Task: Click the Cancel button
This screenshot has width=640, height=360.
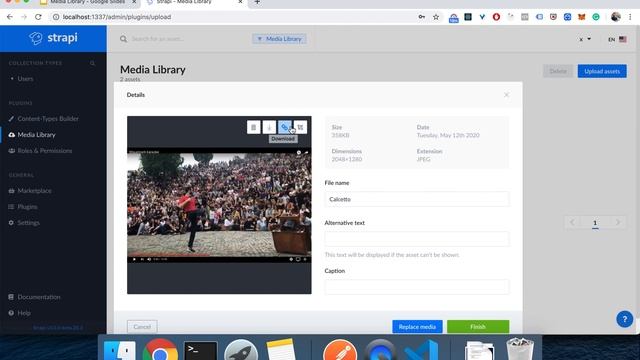Action: [142, 327]
